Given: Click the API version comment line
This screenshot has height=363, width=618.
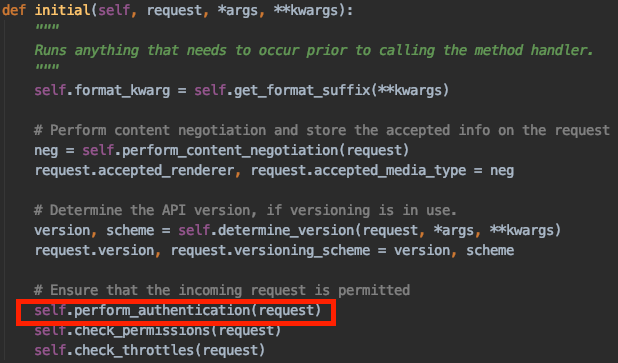Looking at the screenshot, I should [x=245, y=210].
